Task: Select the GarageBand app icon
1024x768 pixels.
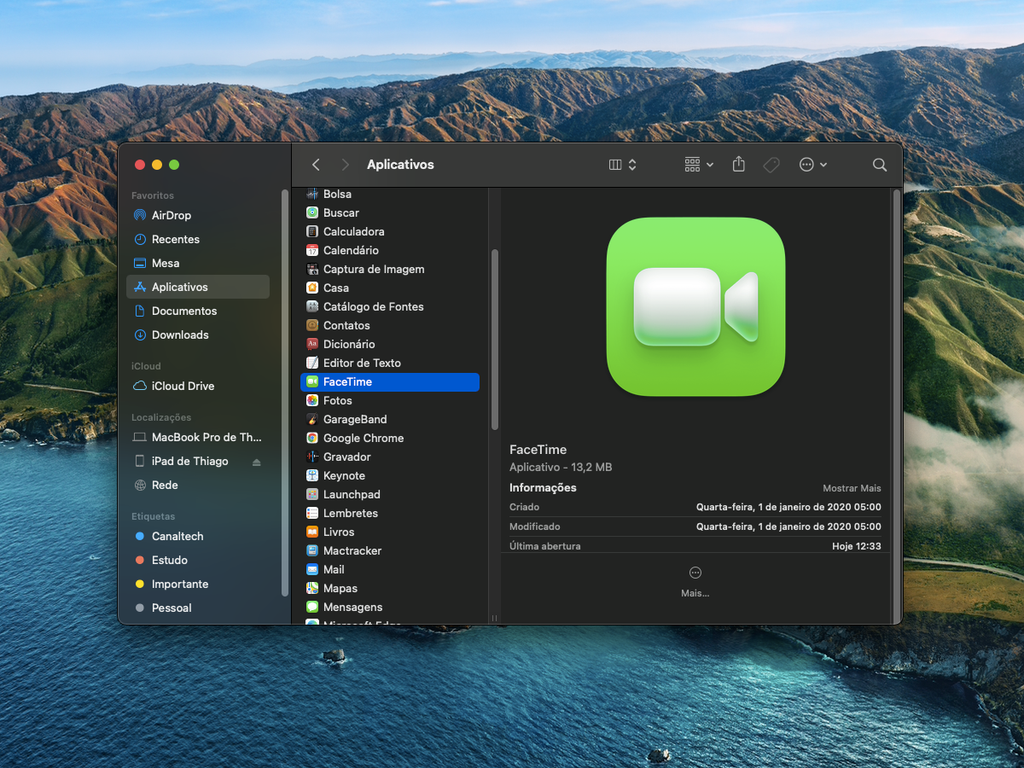Action: click(312, 419)
